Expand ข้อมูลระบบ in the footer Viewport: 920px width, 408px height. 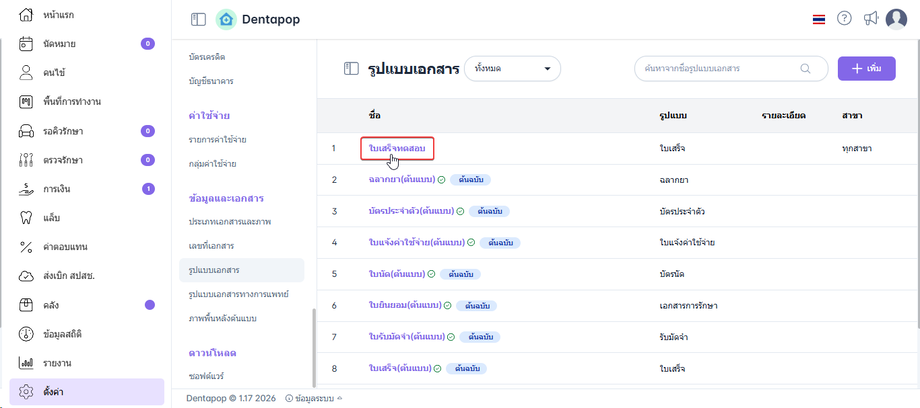coord(313,398)
